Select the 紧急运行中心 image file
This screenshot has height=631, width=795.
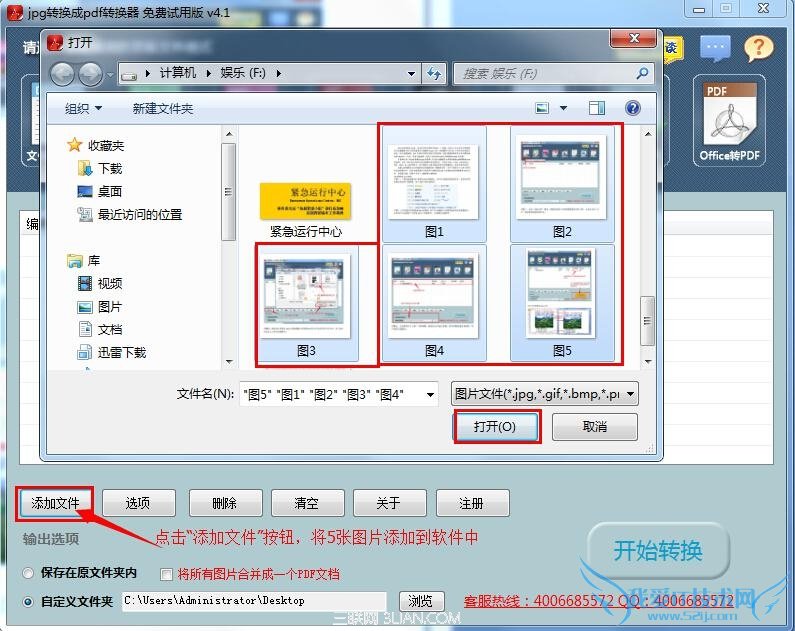[x=306, y=209]
